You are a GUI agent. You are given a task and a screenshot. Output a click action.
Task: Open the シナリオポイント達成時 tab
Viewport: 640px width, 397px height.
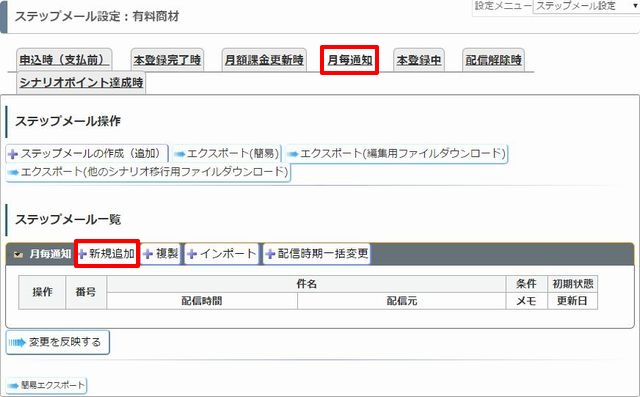(x=81, y=82)
